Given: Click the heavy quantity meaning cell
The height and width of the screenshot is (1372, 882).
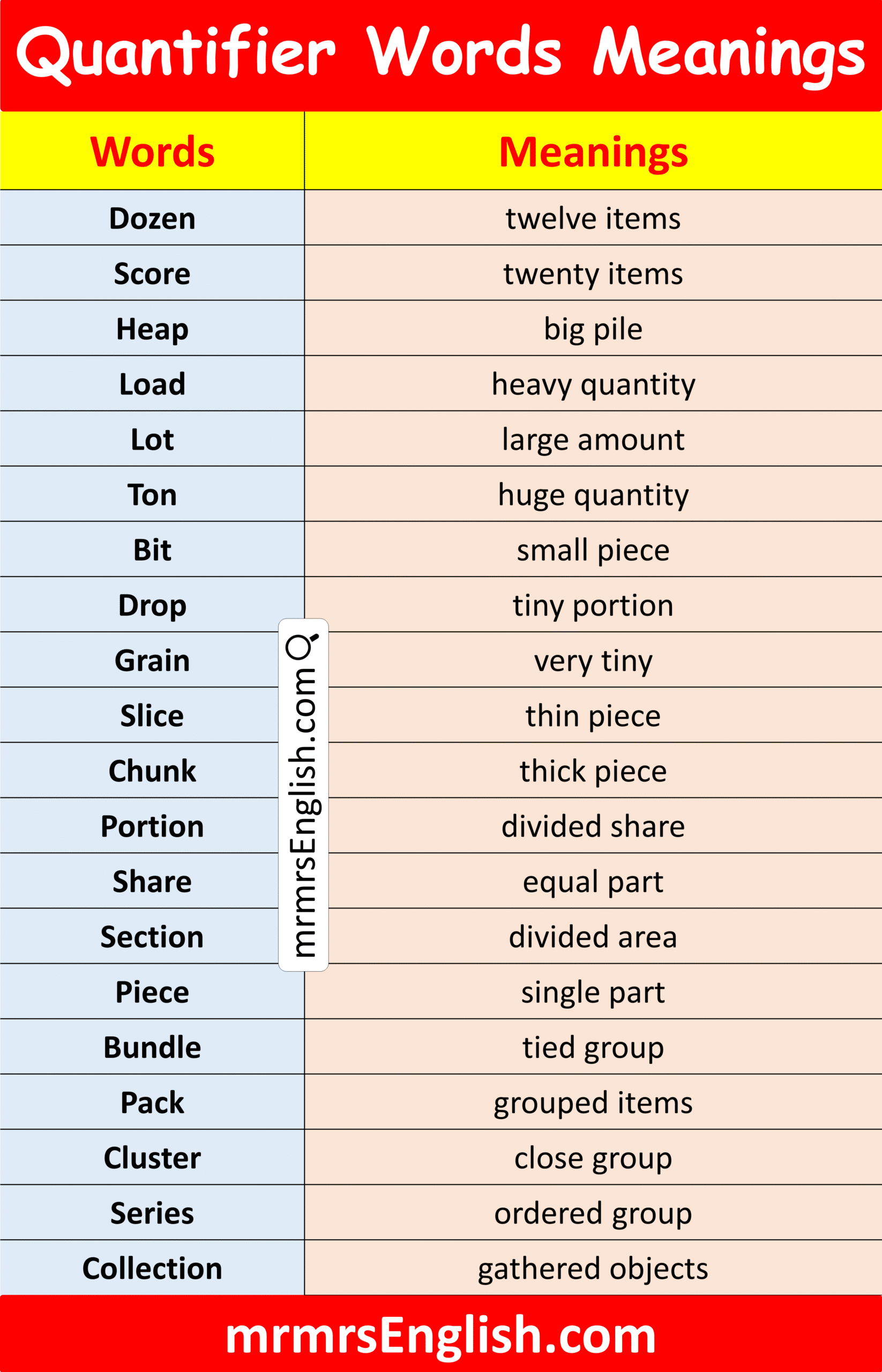Looking at the screenshot, I should click(593, 384).
